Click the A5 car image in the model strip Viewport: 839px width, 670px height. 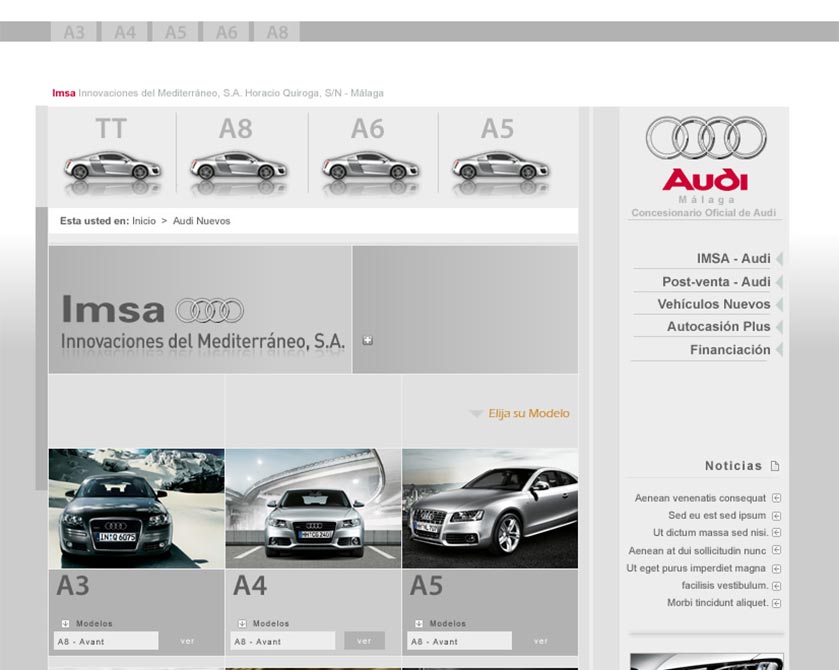pyautogui.click(x=500, y=166)
